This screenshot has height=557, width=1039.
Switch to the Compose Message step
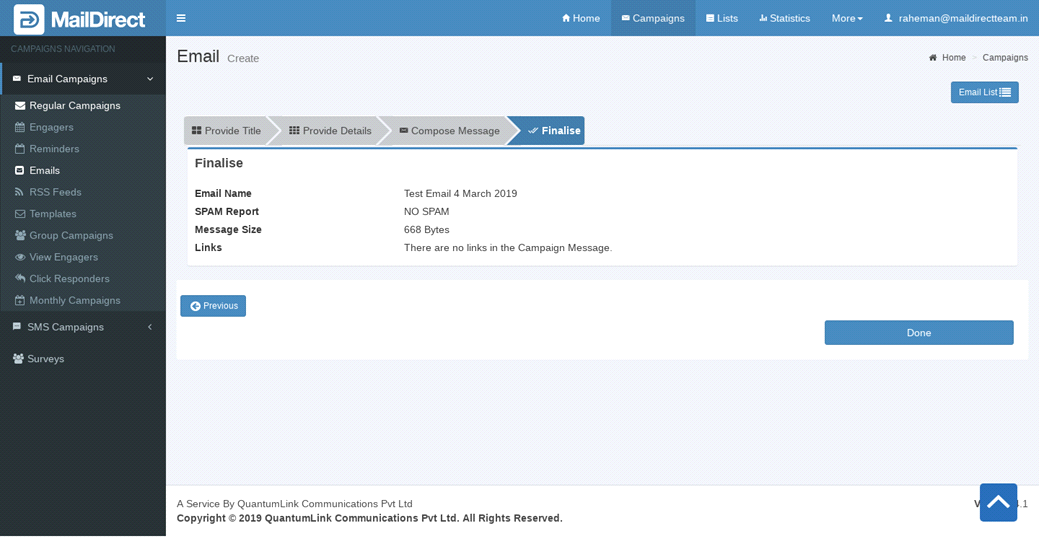[x=448, y=131]
